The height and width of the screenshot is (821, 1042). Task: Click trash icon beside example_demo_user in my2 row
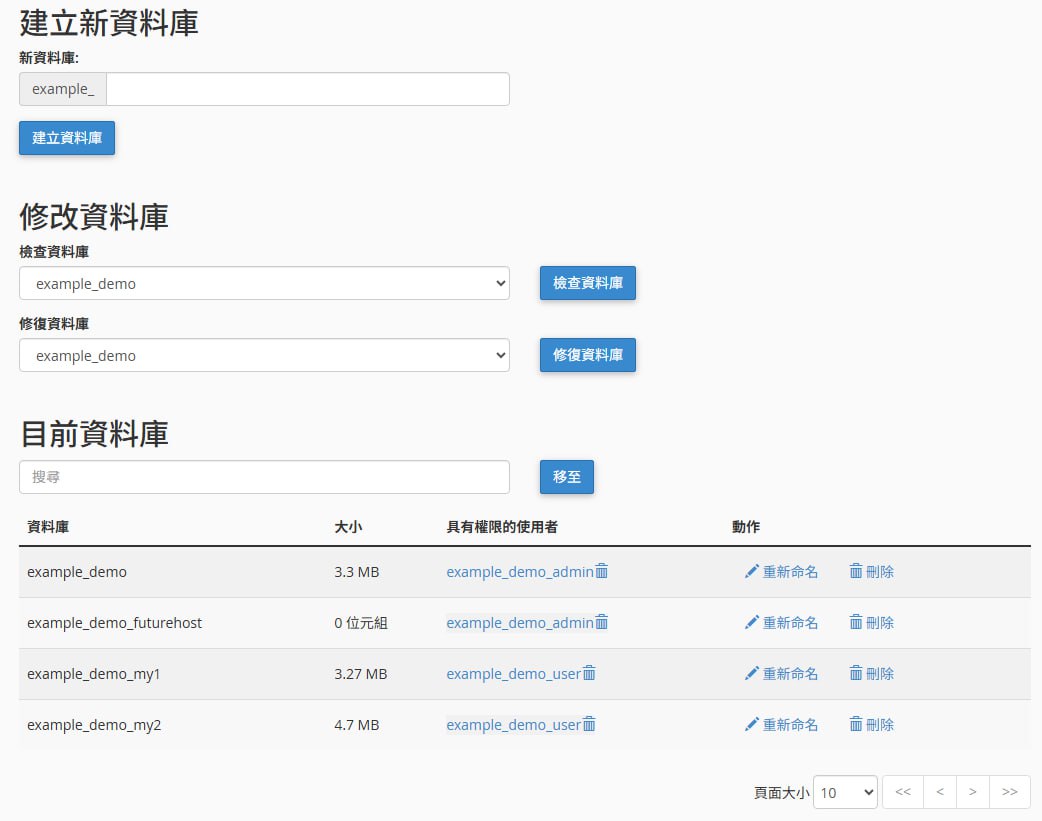tap(589, 724)
